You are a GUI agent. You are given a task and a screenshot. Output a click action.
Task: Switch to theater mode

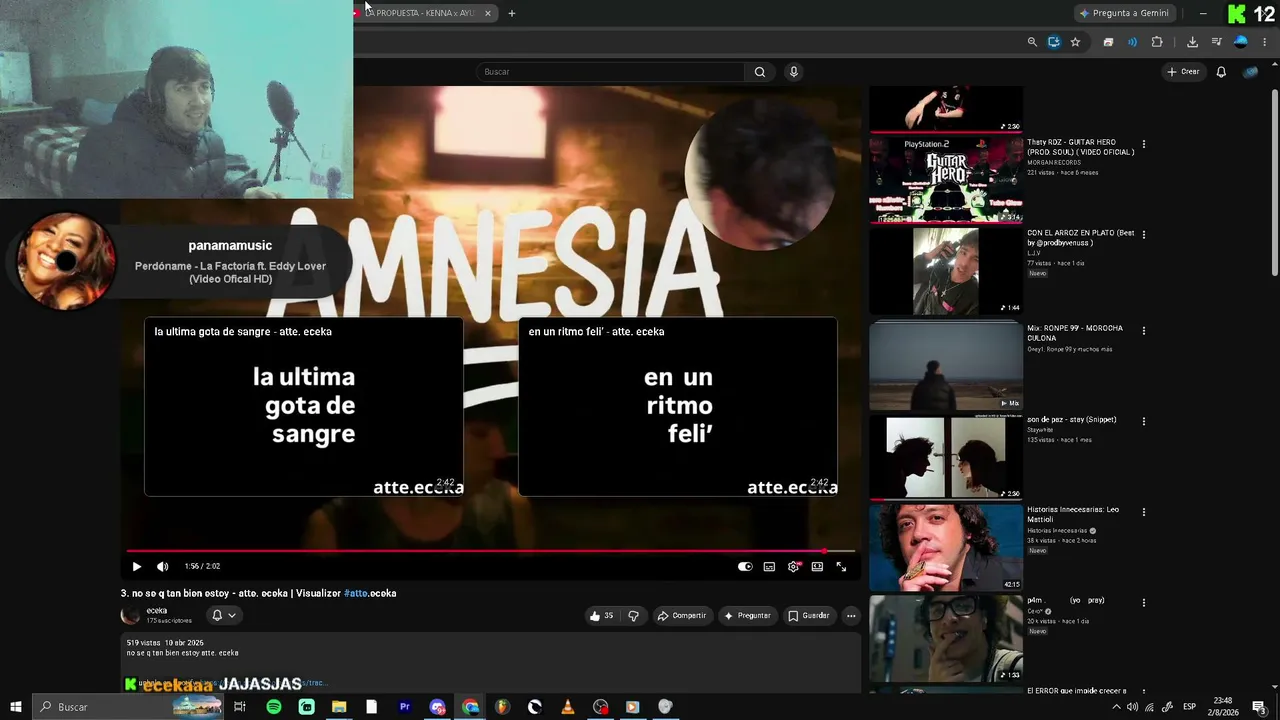[x=817, y=567]
